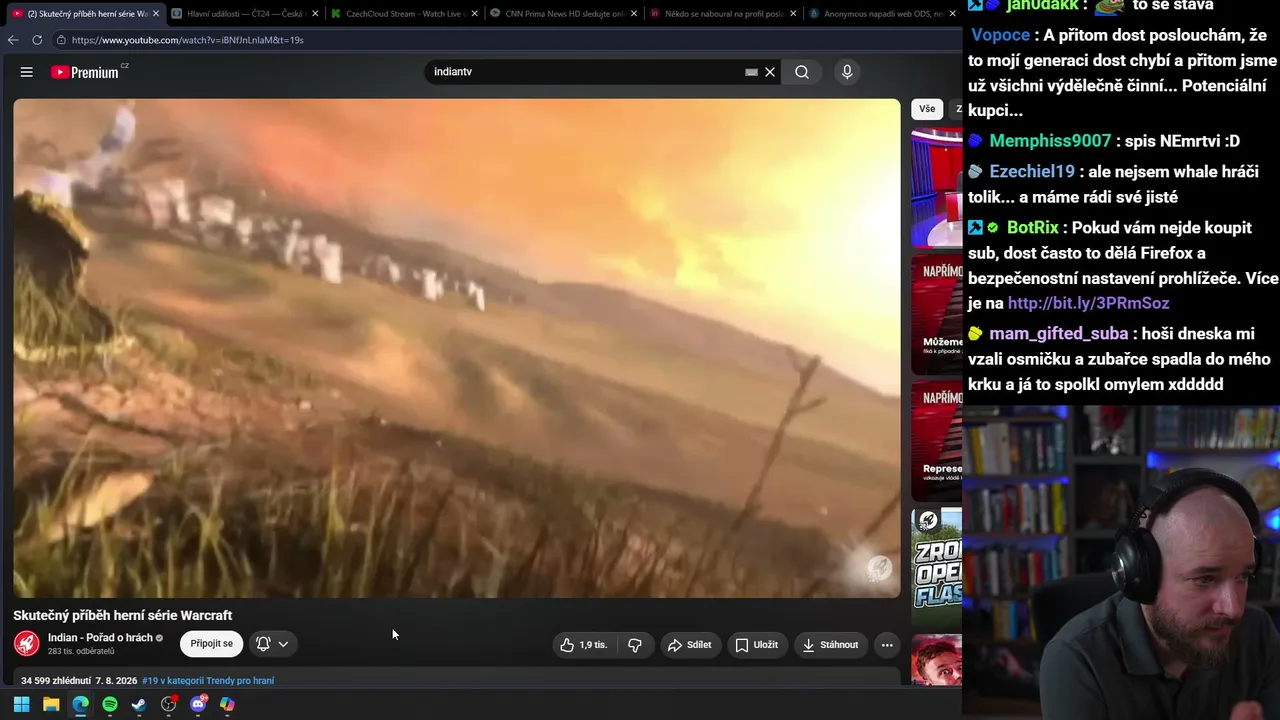Click the Vopoce username in chat
Screen dimensions: 1280x720
point(1000,35)
